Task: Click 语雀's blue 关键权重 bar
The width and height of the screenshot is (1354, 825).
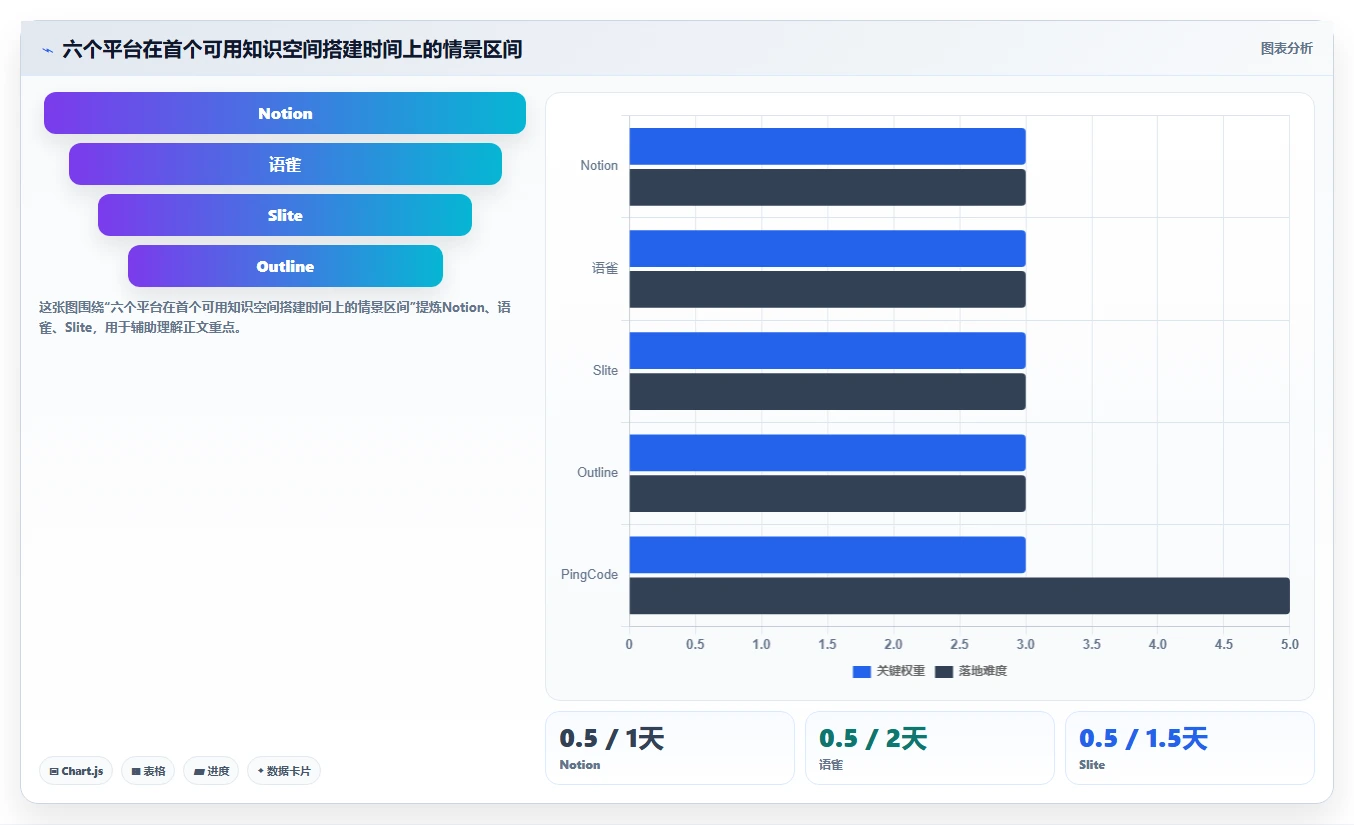Action: point(827,248)
